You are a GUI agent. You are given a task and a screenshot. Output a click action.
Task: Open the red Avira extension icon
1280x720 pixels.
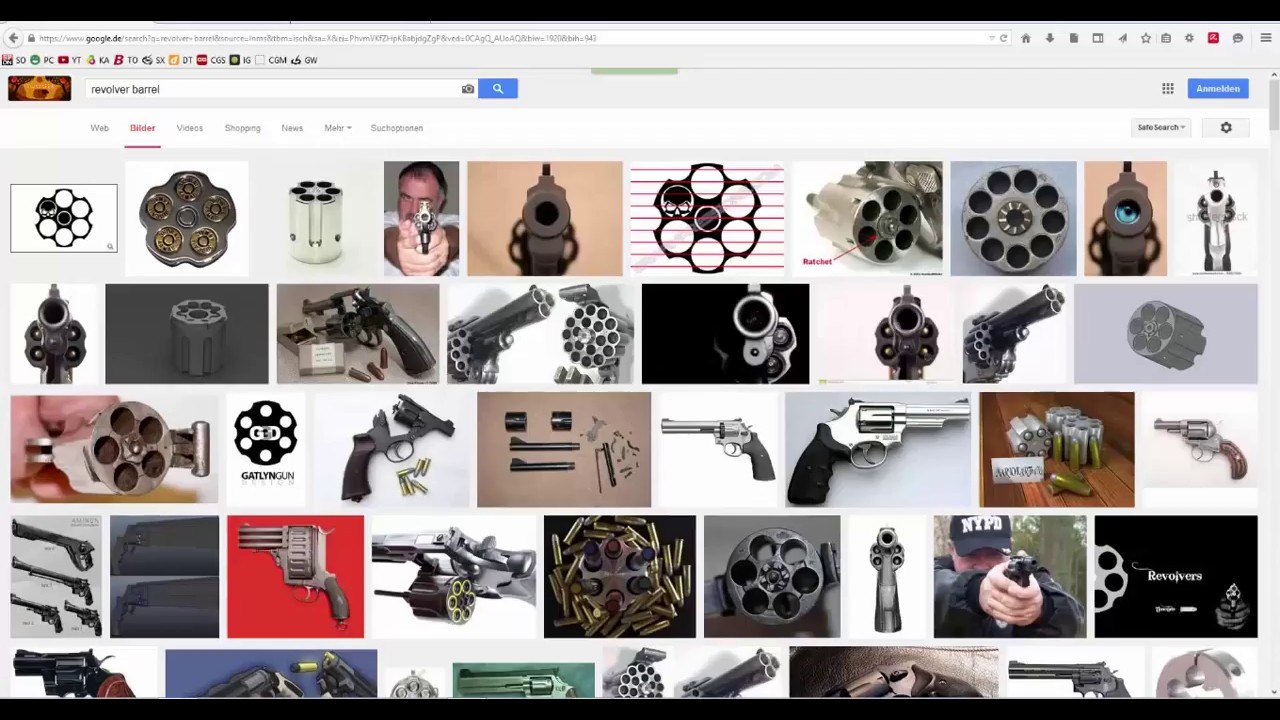(1213, 38)
